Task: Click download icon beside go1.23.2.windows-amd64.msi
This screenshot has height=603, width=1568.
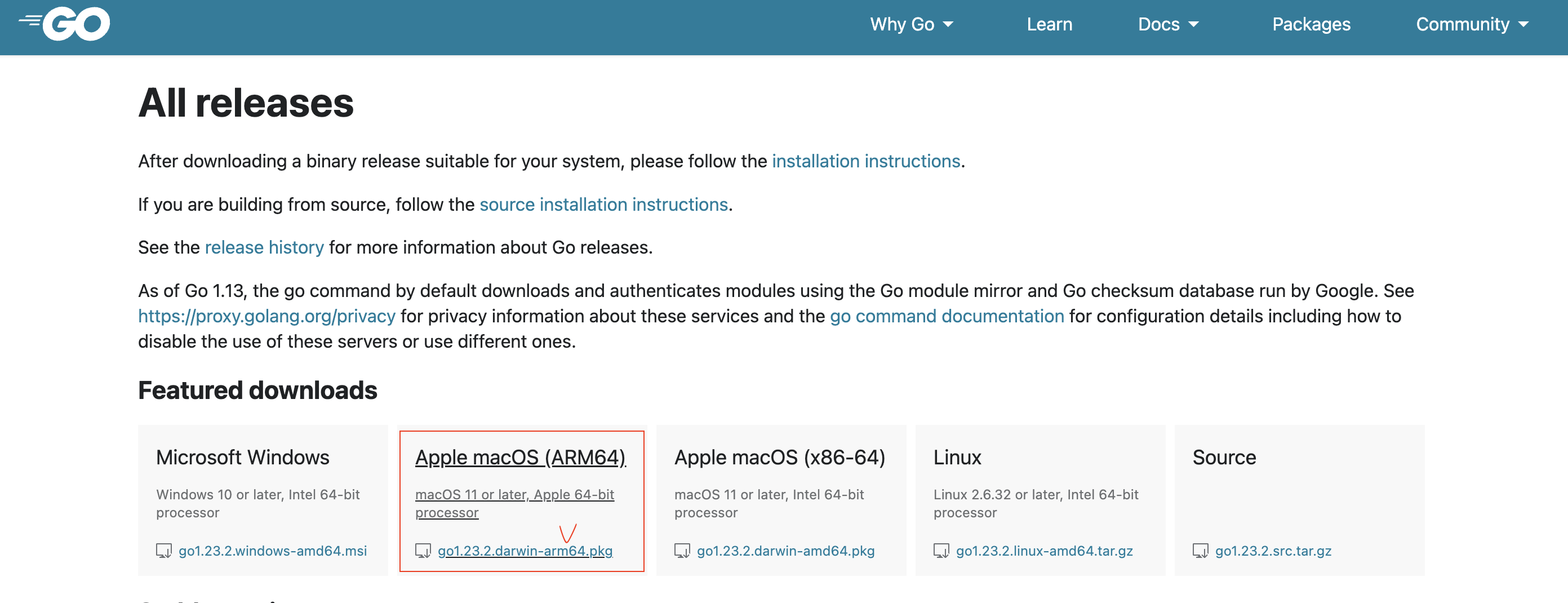Action: tap(164, 551)
